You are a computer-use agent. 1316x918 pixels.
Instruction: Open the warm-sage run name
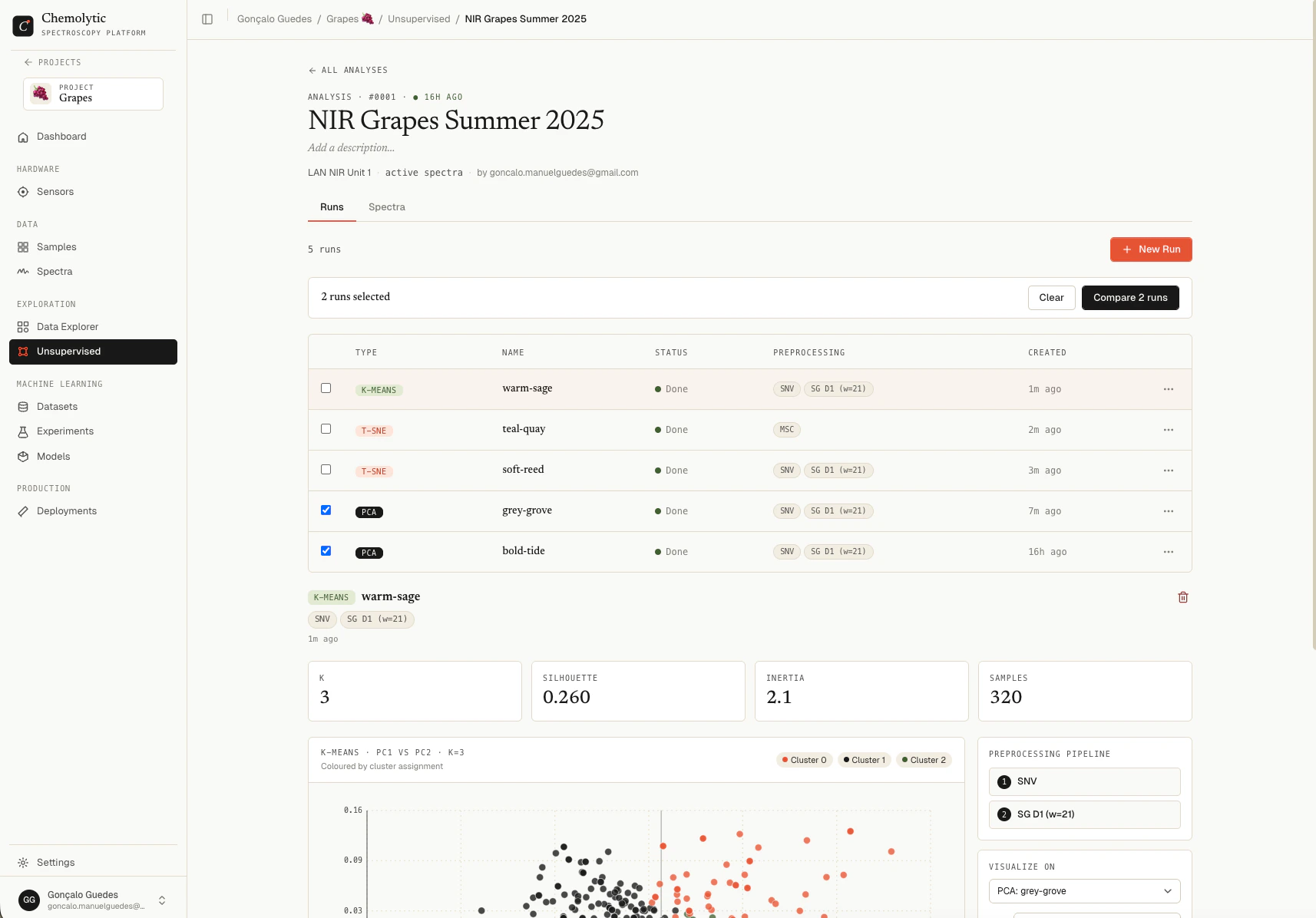point(527,388)
